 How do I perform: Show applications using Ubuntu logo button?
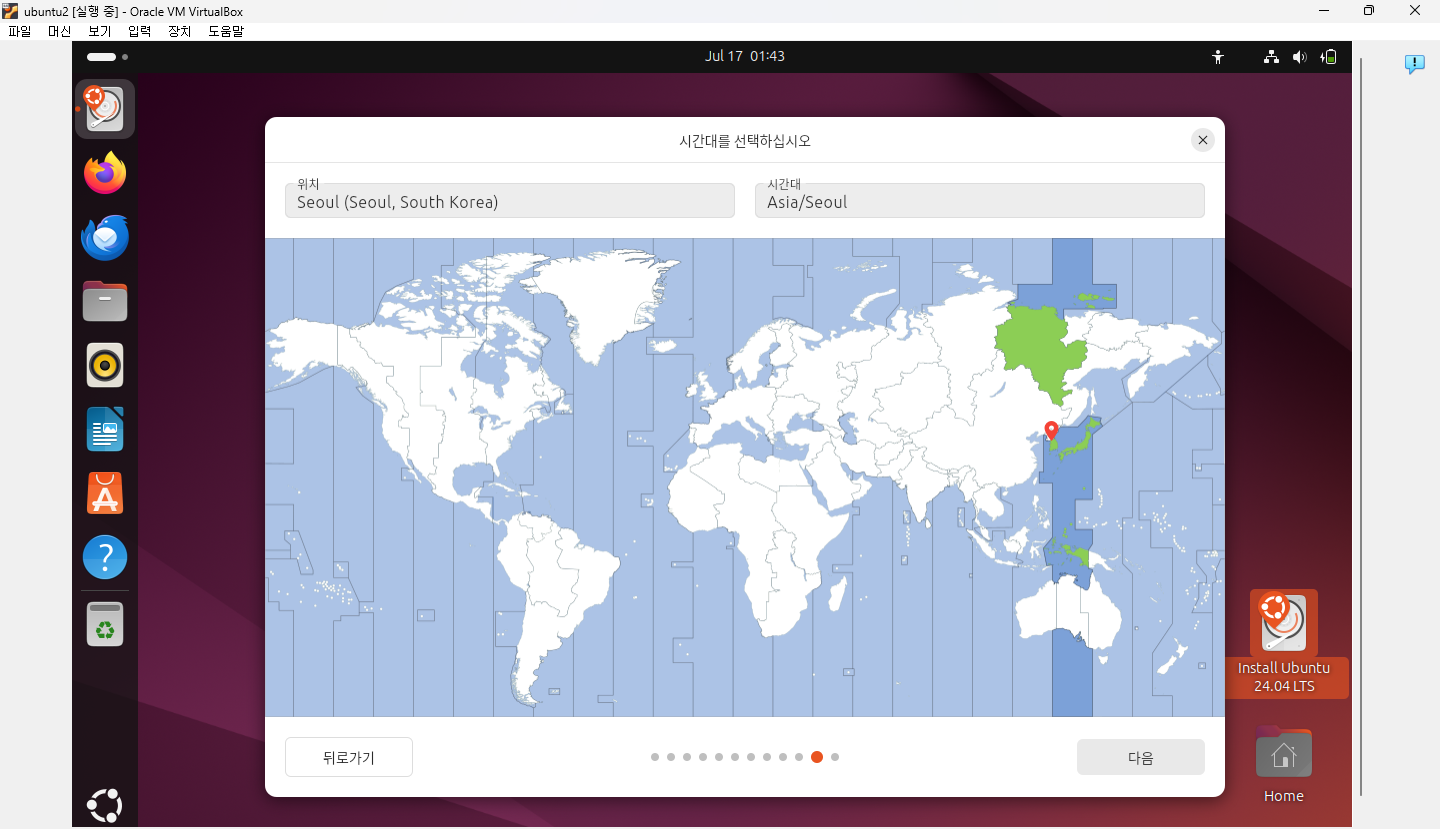pos(105,804)
